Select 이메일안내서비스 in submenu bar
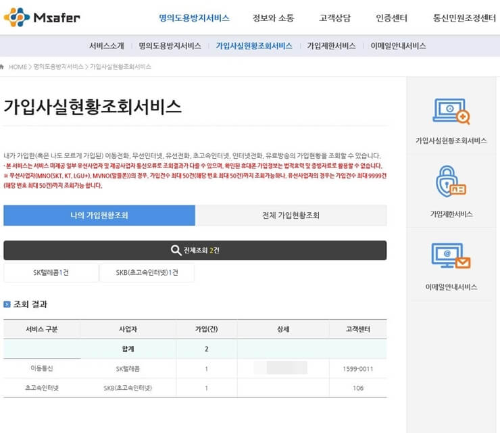The height and width of the screenshot is (433, 500). 398,46
